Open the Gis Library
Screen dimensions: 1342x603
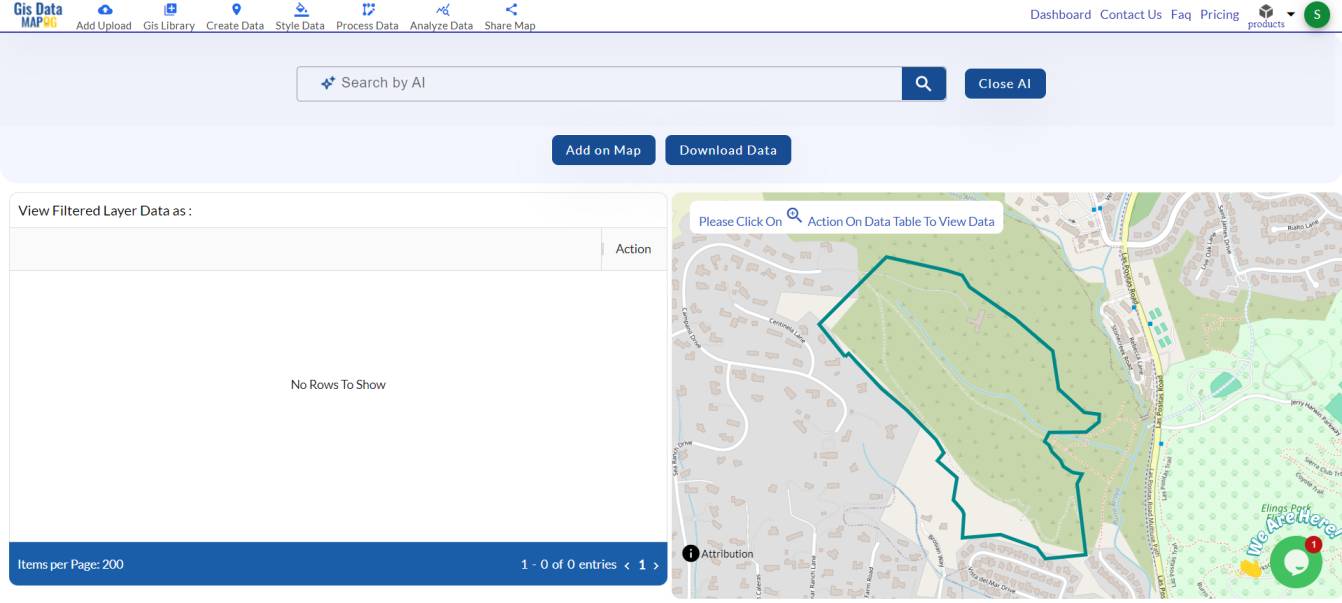[x=167, y=16]
